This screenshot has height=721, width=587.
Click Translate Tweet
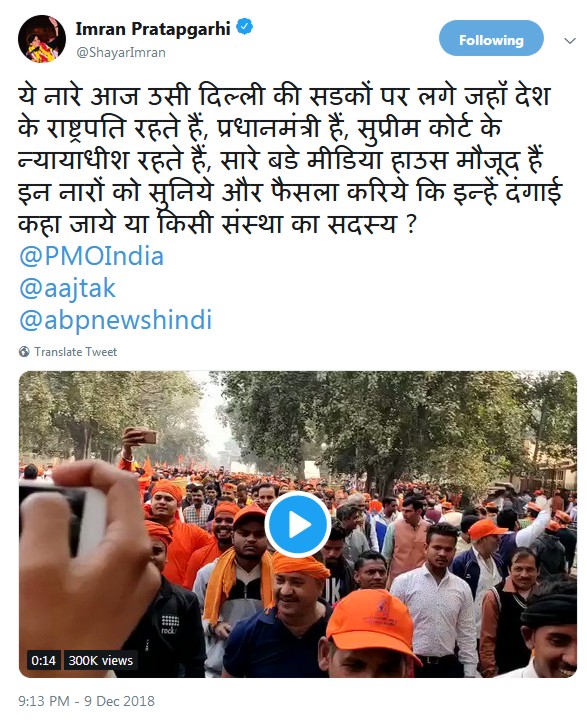coord(75,352)
